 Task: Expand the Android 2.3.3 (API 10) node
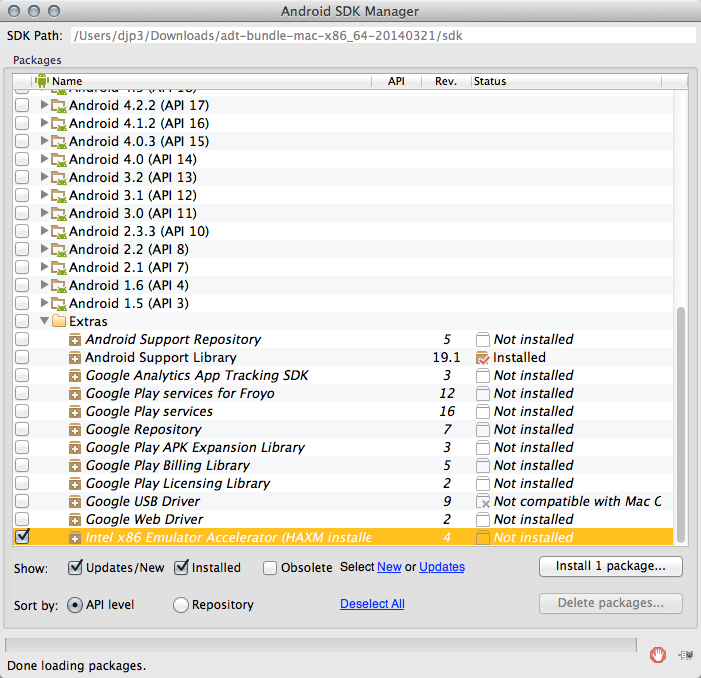pos(44,232)
